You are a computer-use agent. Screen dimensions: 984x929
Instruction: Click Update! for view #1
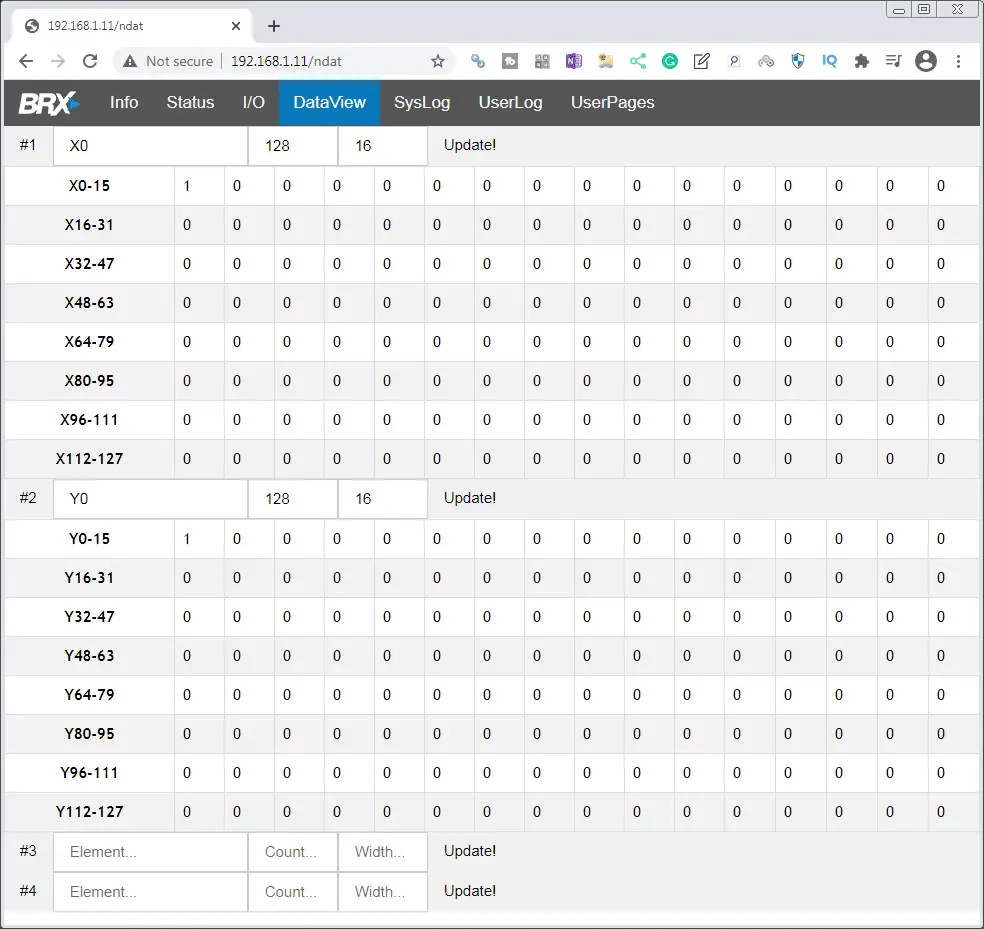tap(470, 145)
